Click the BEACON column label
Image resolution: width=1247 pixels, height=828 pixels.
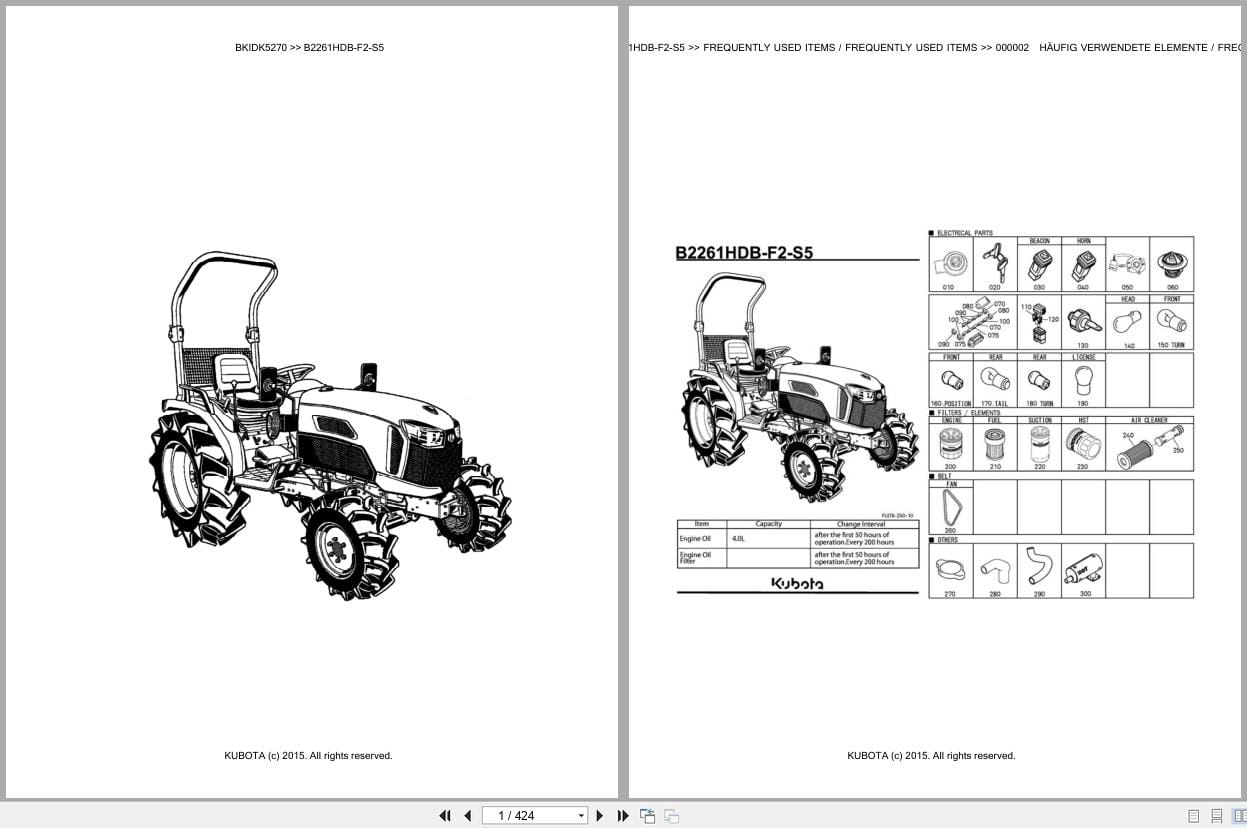pyautogui.click(x=1039, y=241)
